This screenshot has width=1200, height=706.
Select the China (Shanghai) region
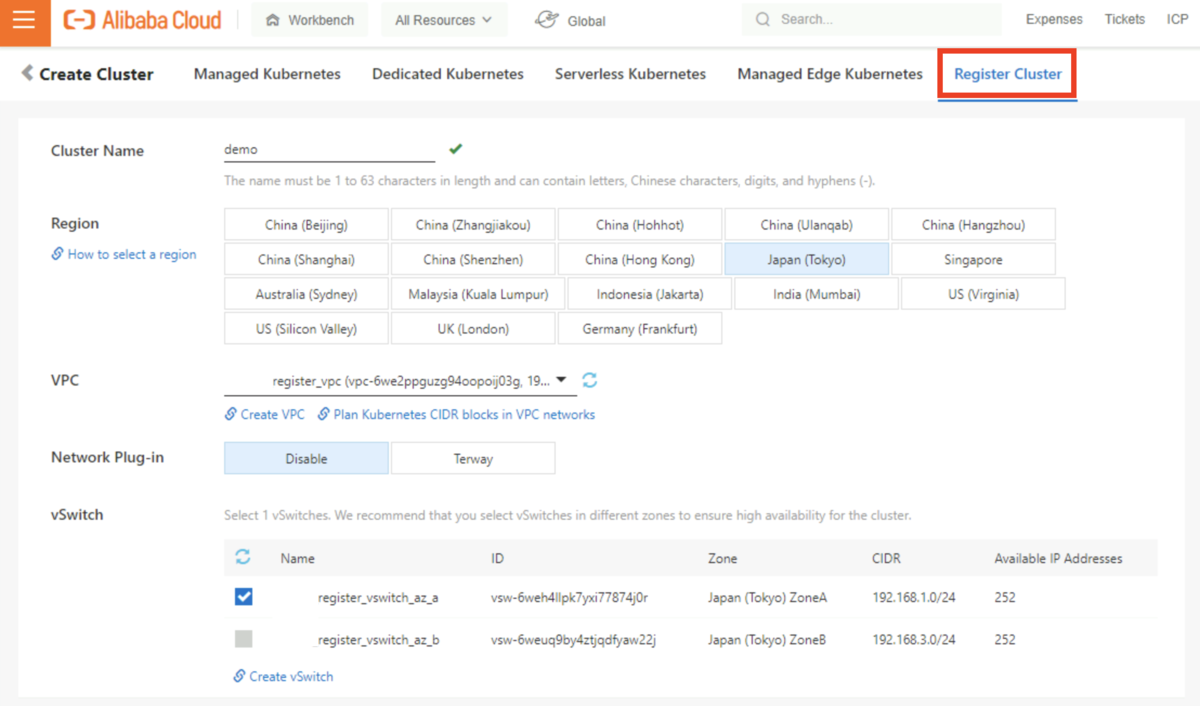pos(306,259)
